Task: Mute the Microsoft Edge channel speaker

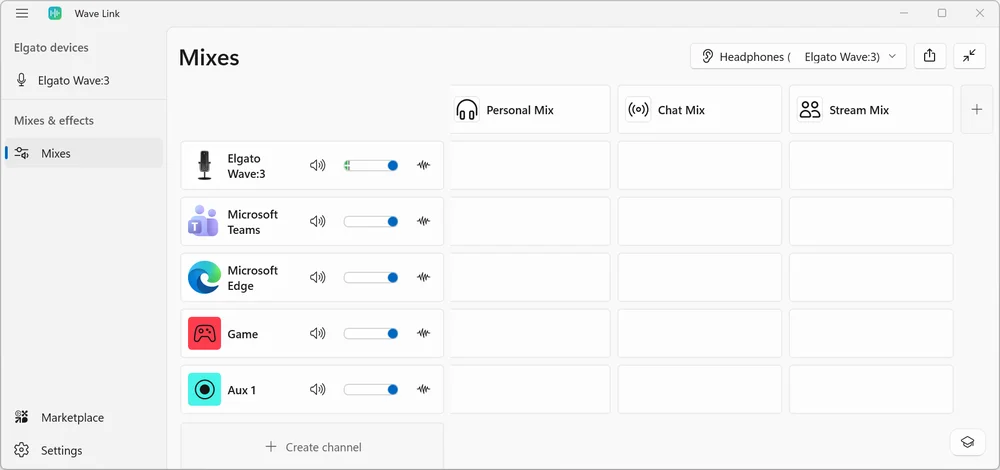Action: click(318, 277)
